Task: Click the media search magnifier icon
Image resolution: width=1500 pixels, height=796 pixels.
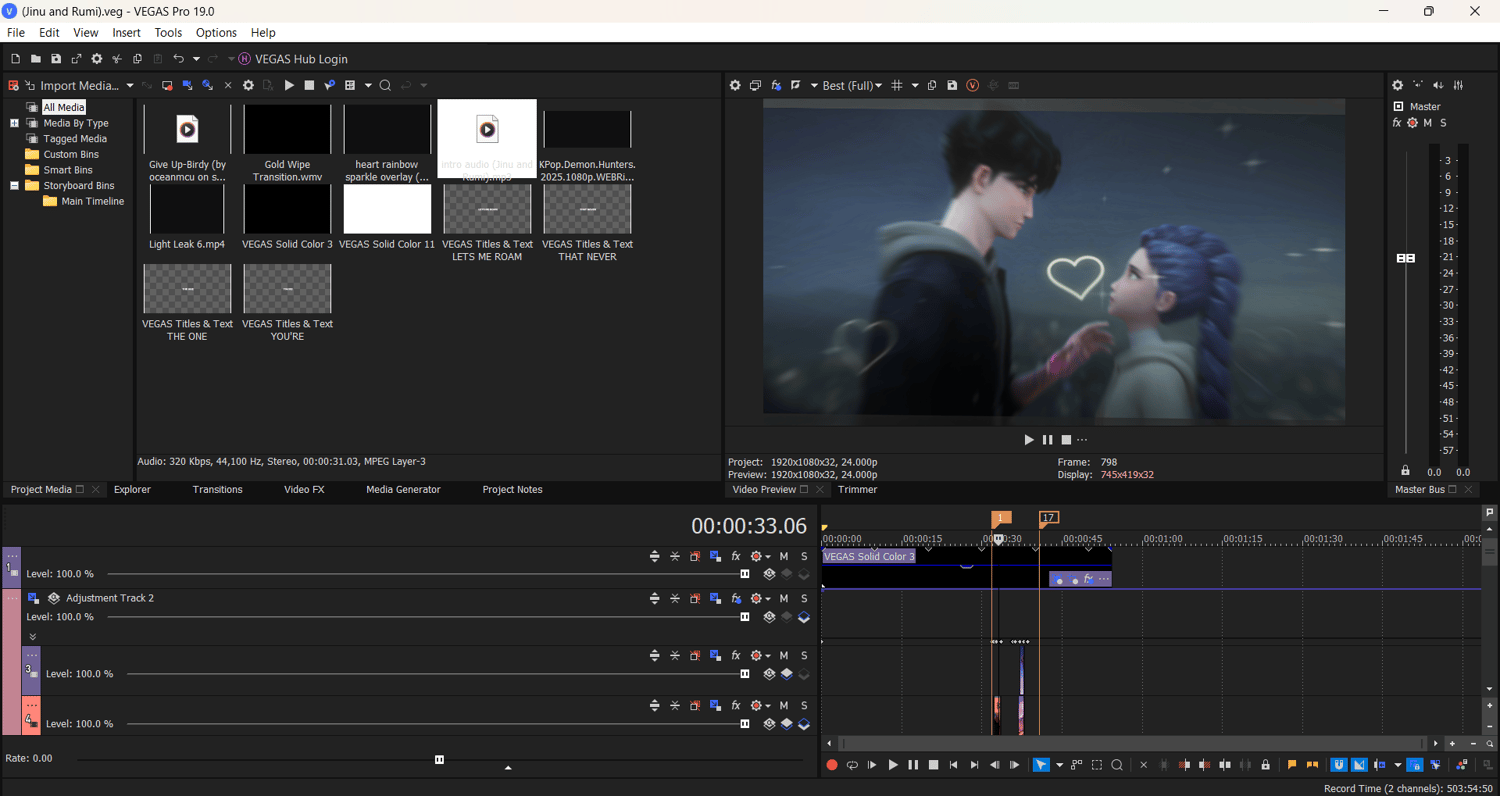Action: click(x=385, y=86)
